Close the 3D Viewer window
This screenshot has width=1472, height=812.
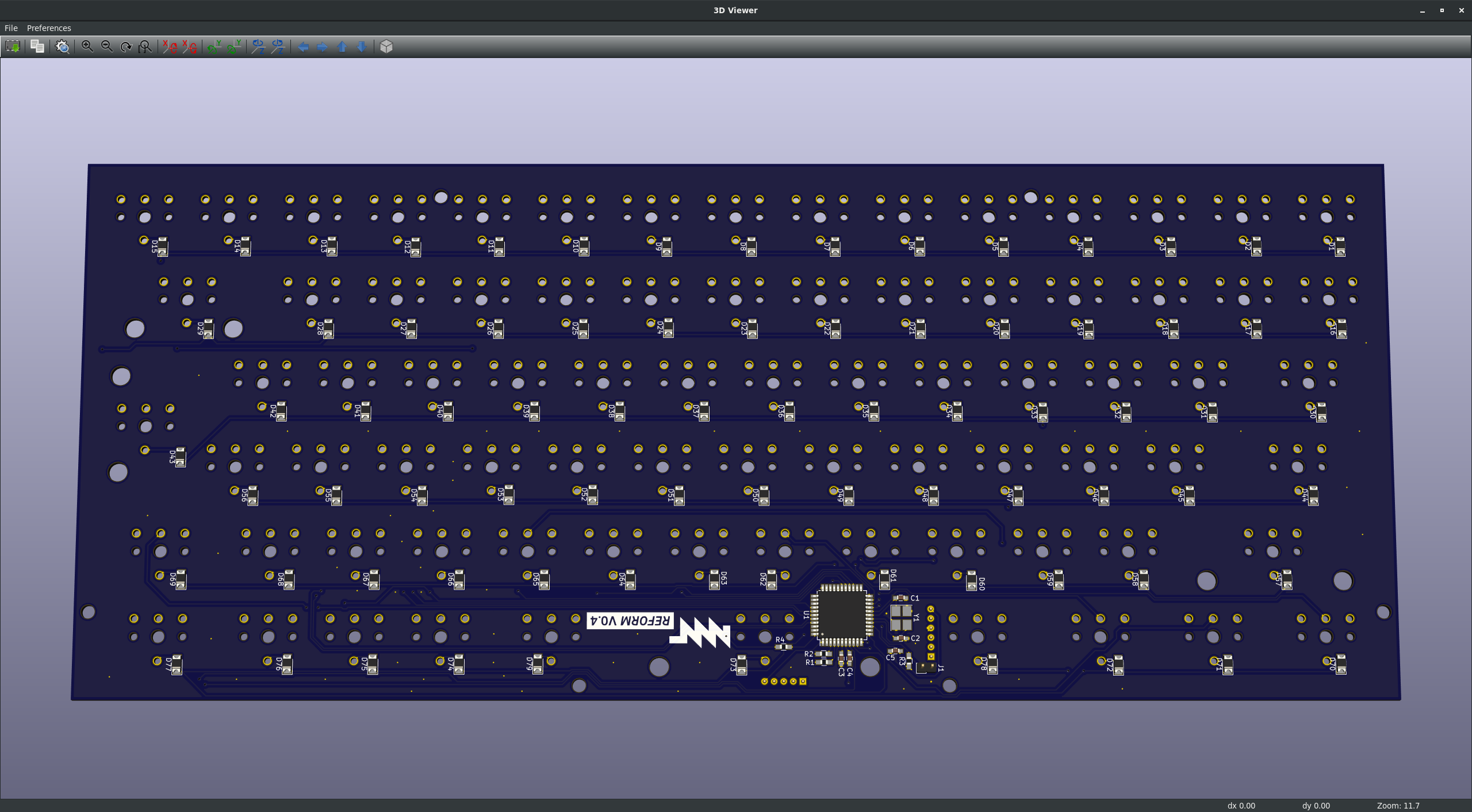click(1462, 10)
